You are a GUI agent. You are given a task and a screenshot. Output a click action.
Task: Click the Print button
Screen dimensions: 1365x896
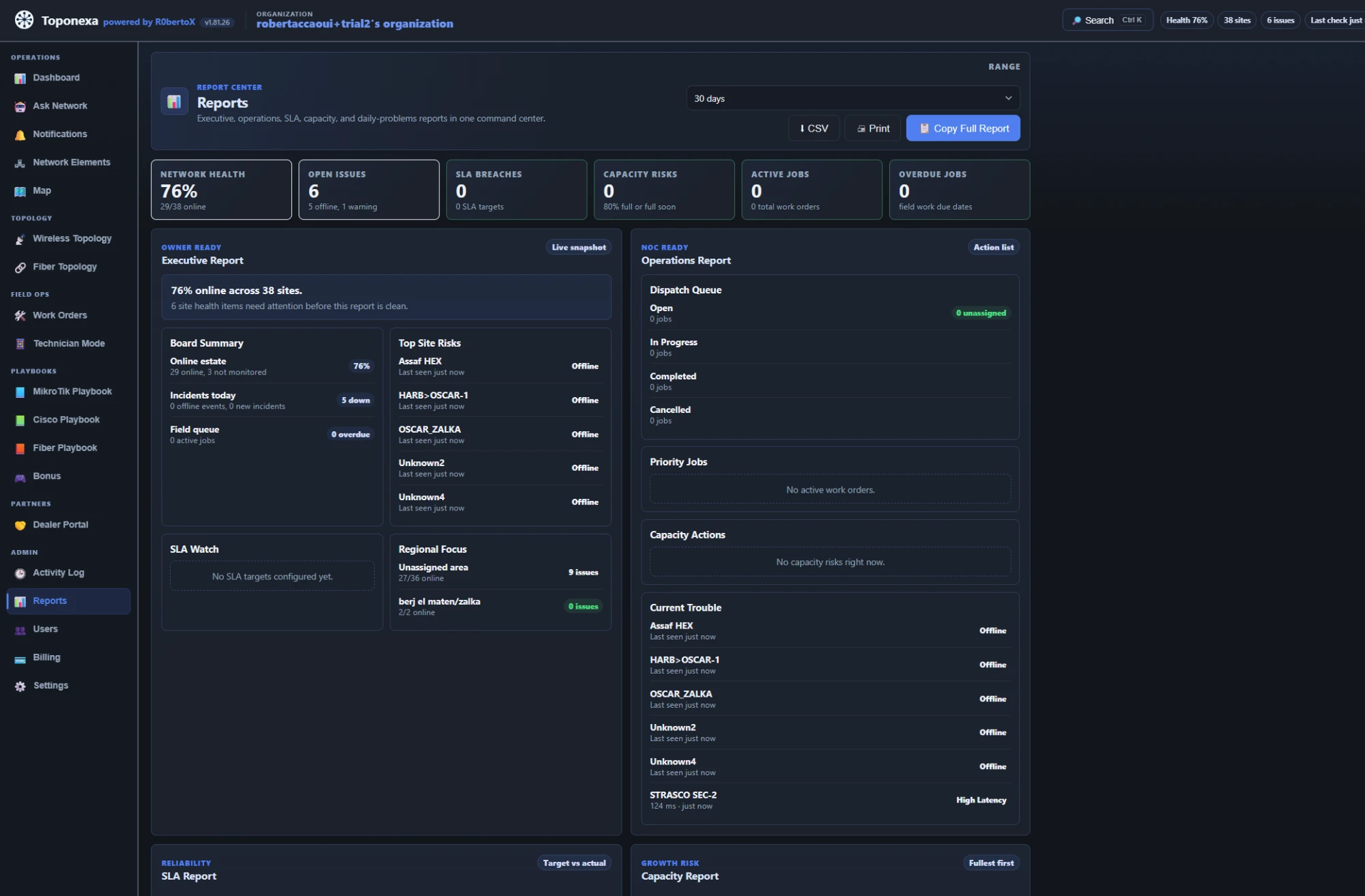click(873, 128)
